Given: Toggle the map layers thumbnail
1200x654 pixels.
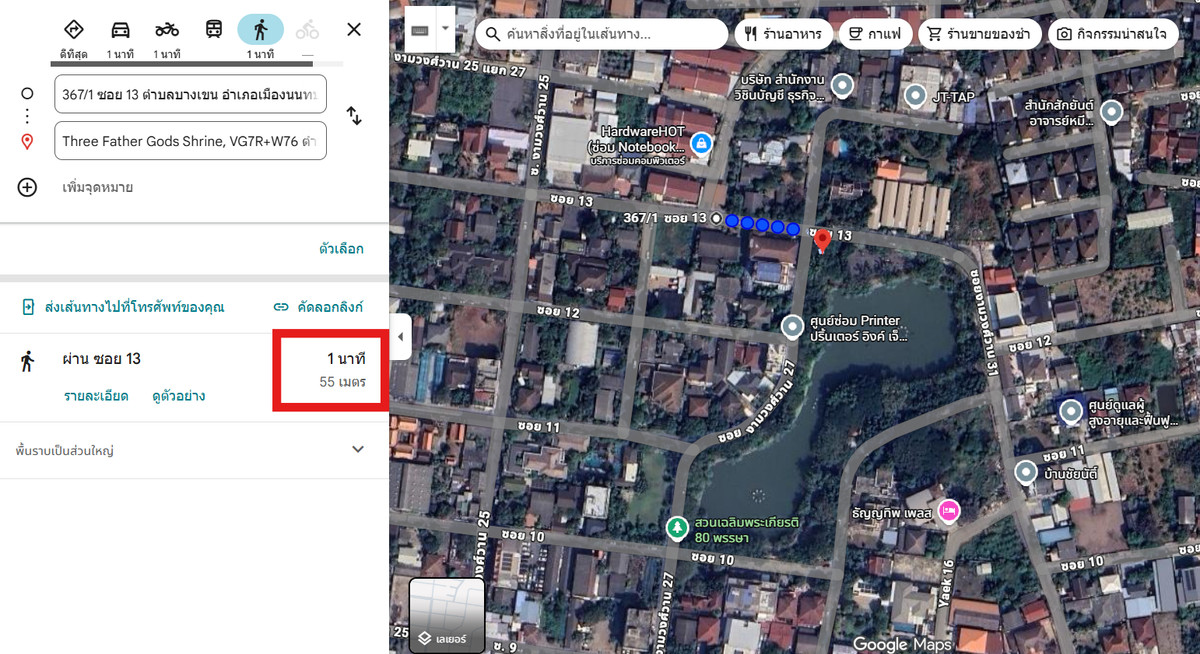Looking at the screenshot, I should tap(447, 615).
